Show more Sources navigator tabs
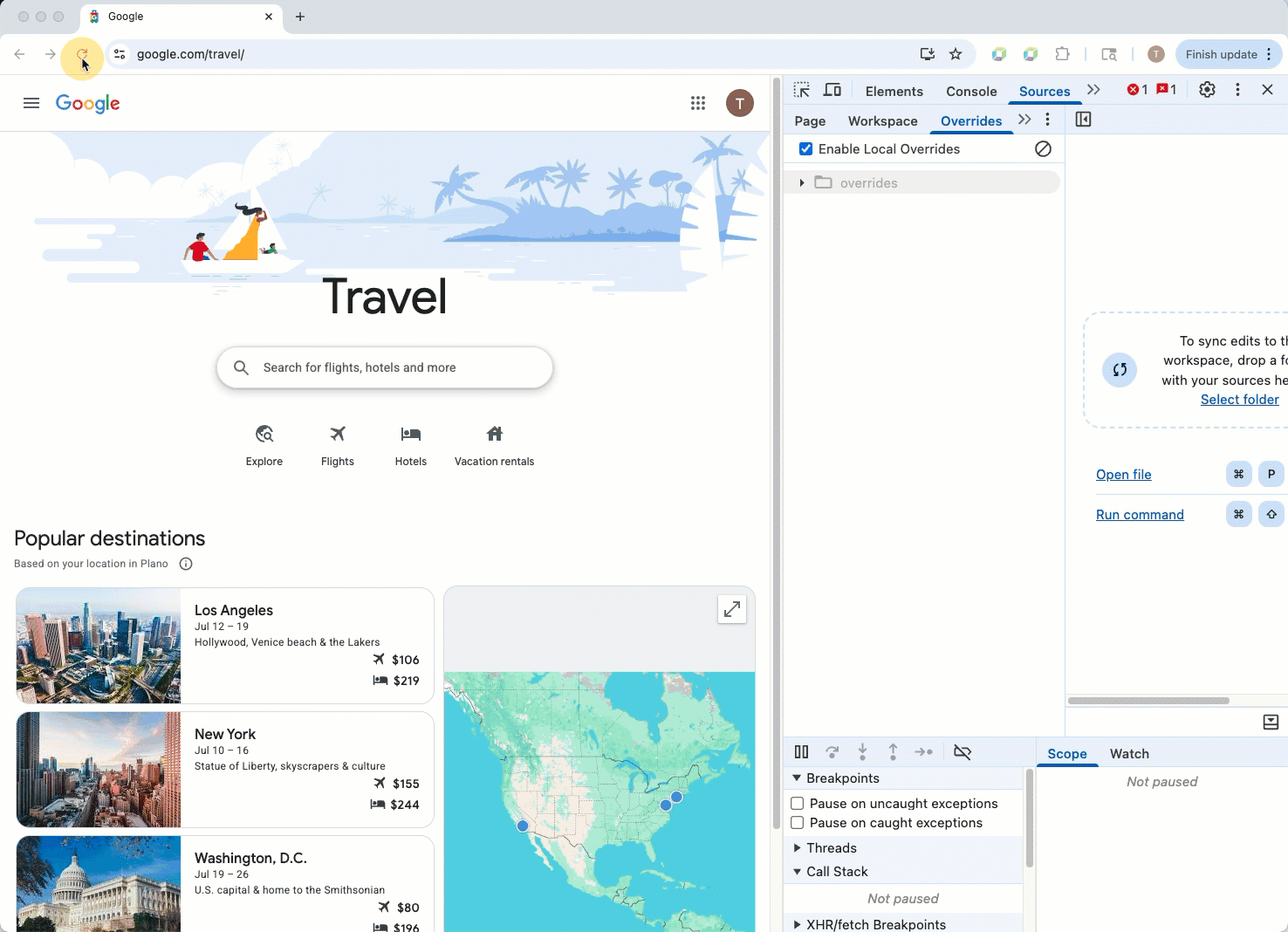 click(1024, 120)
